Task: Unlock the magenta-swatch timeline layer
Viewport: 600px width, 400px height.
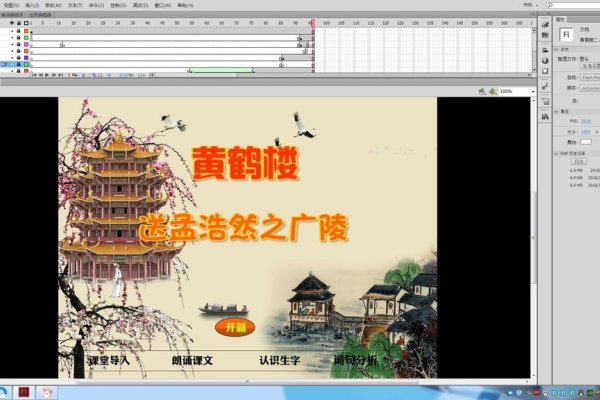Action: pos(18,44)
